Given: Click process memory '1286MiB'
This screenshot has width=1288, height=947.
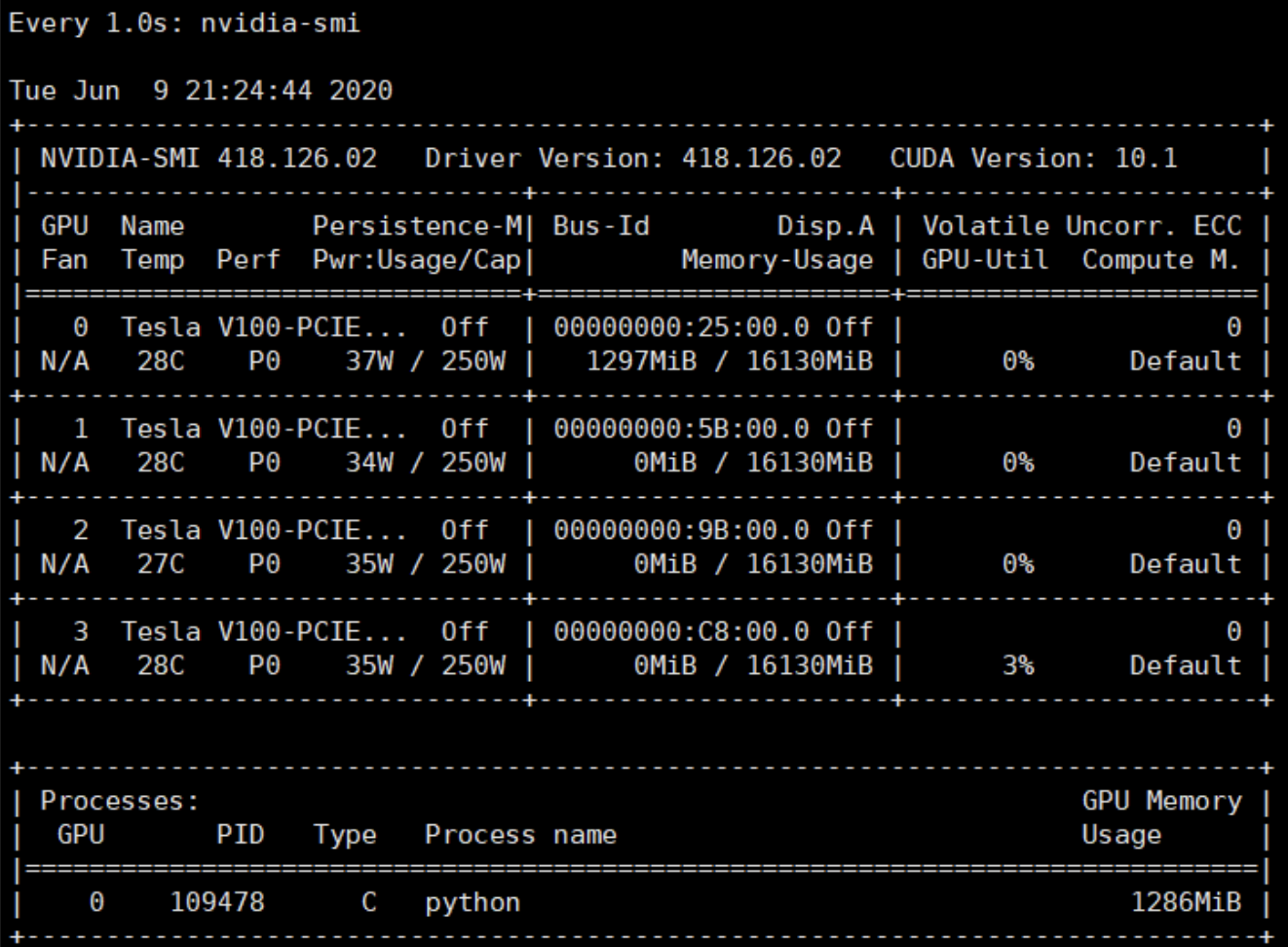Looking at the screenshot, I should (1187, 902).
